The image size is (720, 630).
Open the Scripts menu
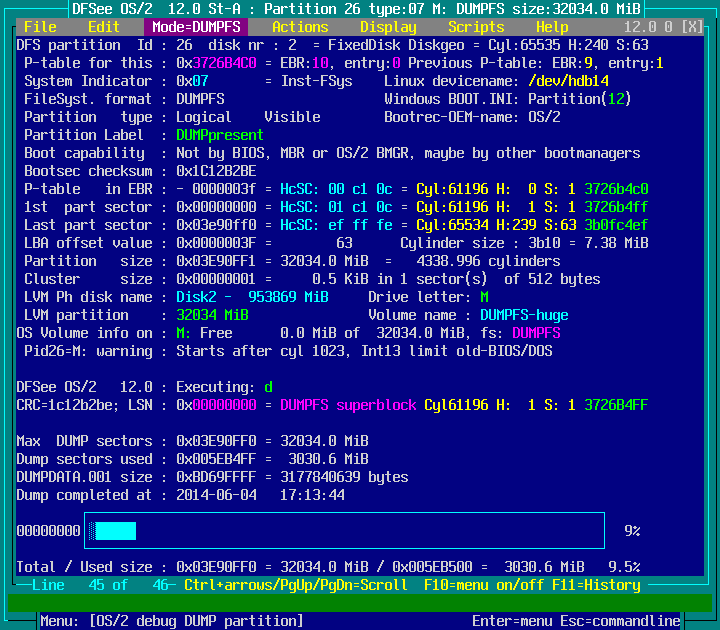pos(476,27)
